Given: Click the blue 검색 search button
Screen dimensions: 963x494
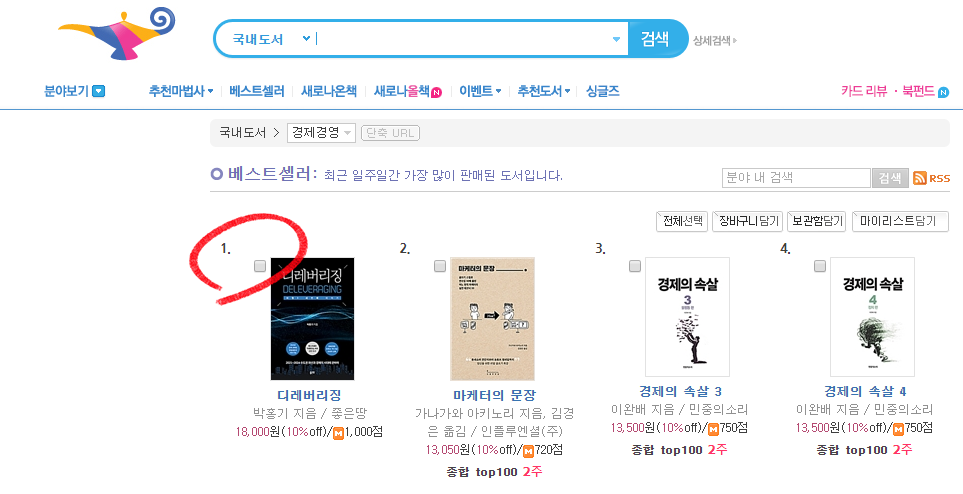Looking at the screenshot, I should tap(656, 39).
